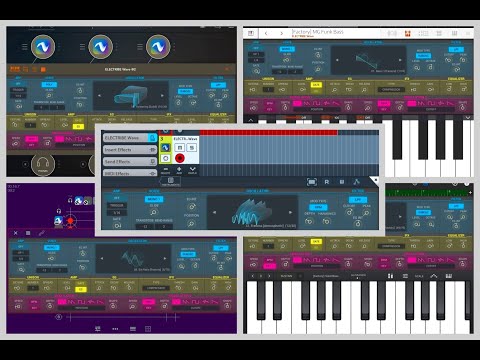Arm recording with the red record button
This screenshot has width=480, height=360.
[x=180, y=158]
